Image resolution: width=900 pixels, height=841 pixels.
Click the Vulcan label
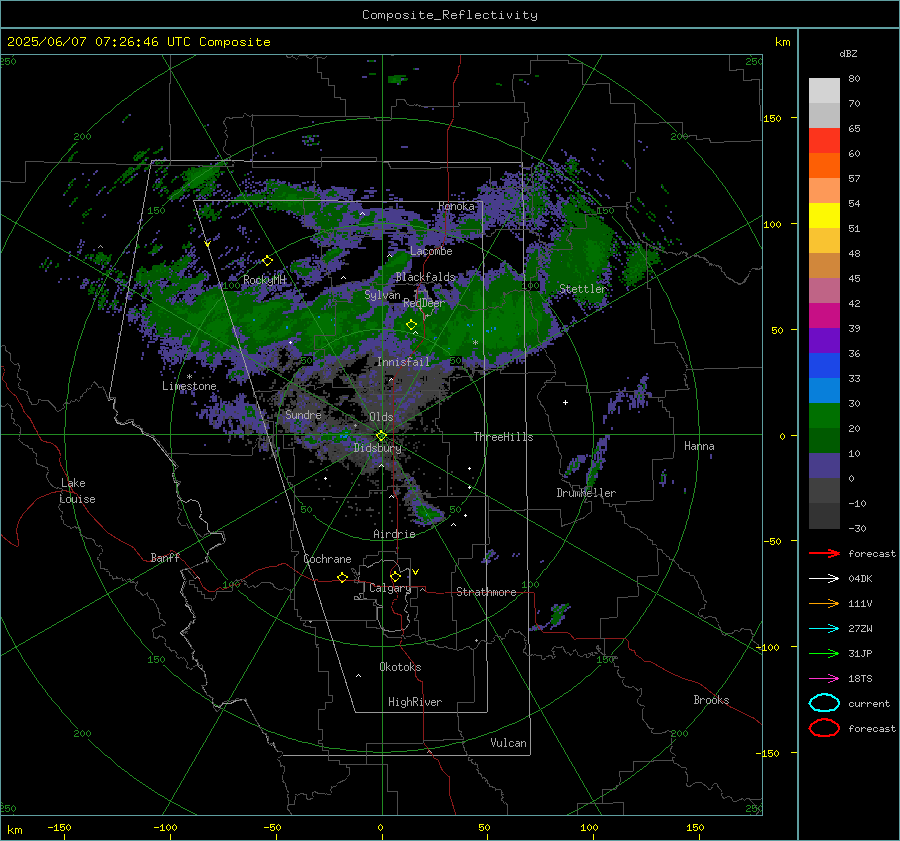coord(509,743)
